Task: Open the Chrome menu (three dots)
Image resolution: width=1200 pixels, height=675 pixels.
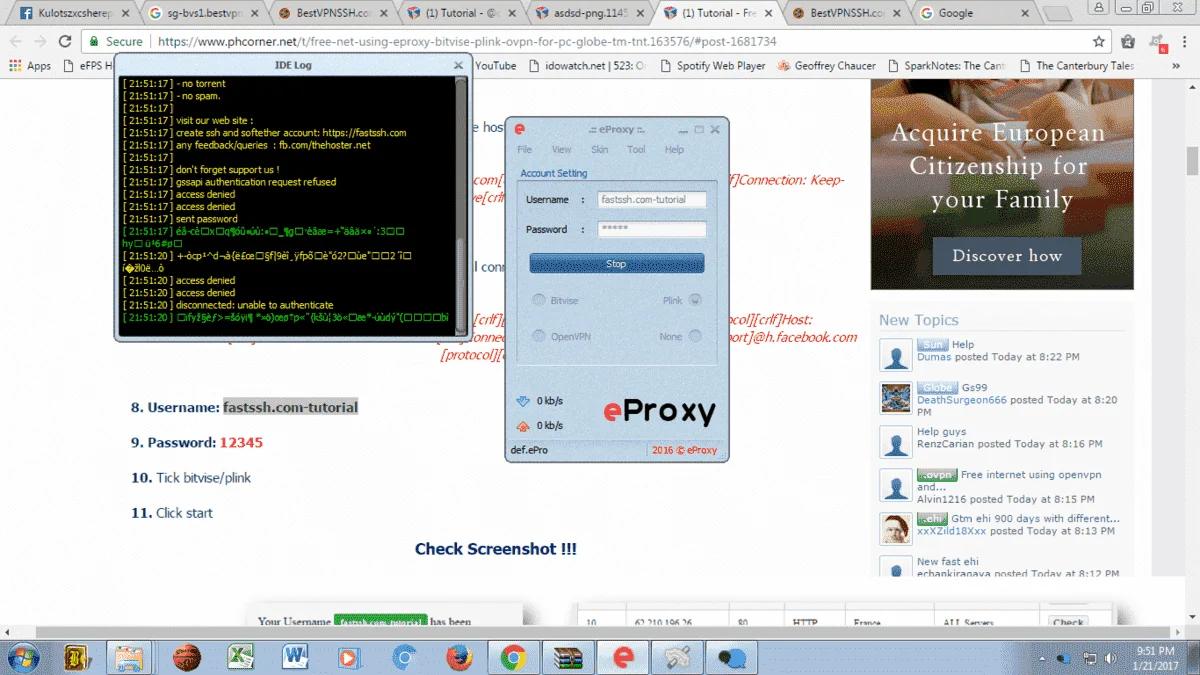Action: pyautogui.click(x=1185, y=42)
